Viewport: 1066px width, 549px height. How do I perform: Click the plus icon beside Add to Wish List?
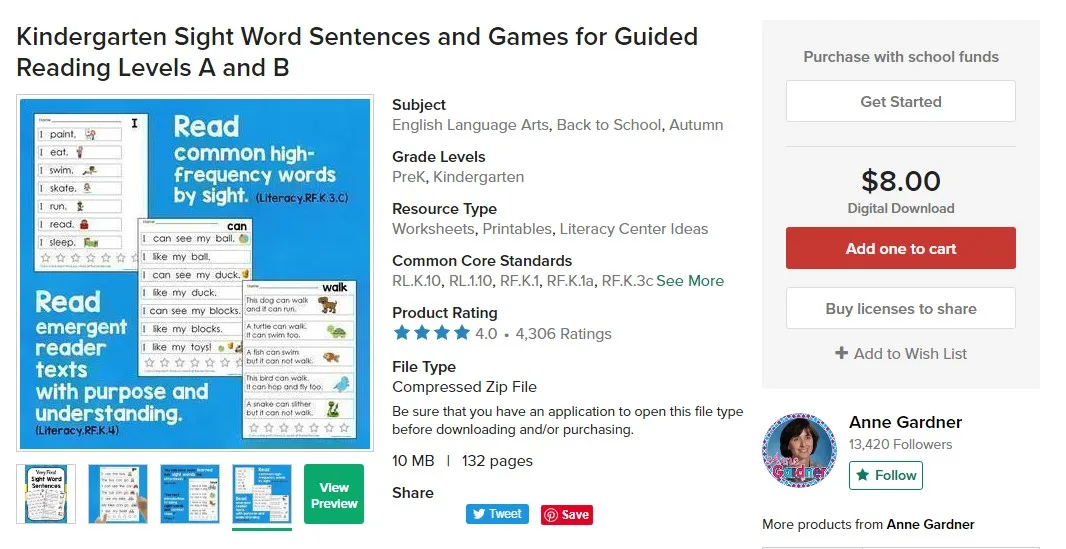pos(841,353)
